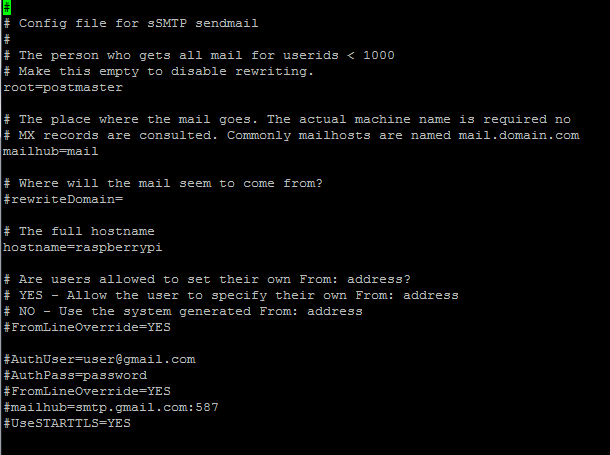Click the green cursor block at top
The image size is (610, 455).
(x=7, y=7)
